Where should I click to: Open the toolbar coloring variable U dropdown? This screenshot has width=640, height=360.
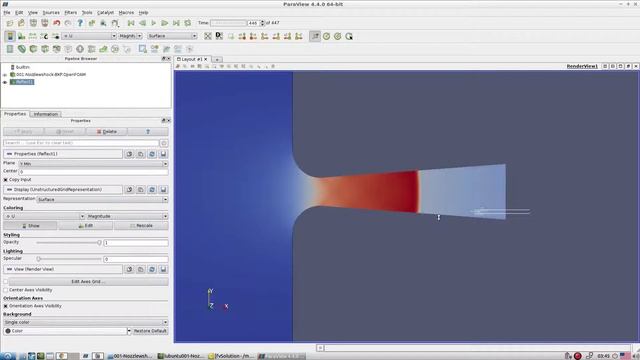point(89,36)
